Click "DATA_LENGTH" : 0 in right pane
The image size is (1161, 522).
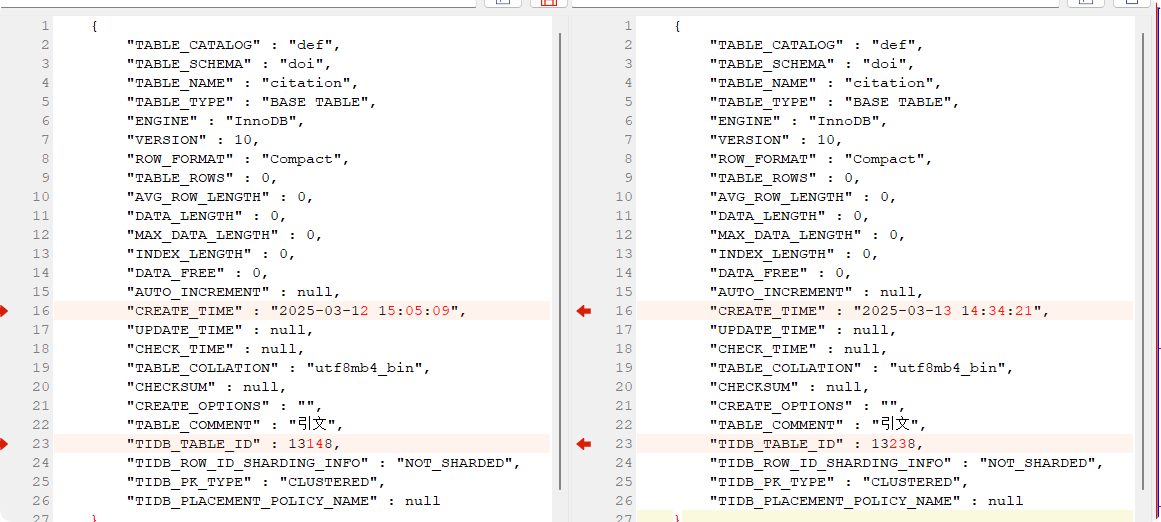coord(789,215)
